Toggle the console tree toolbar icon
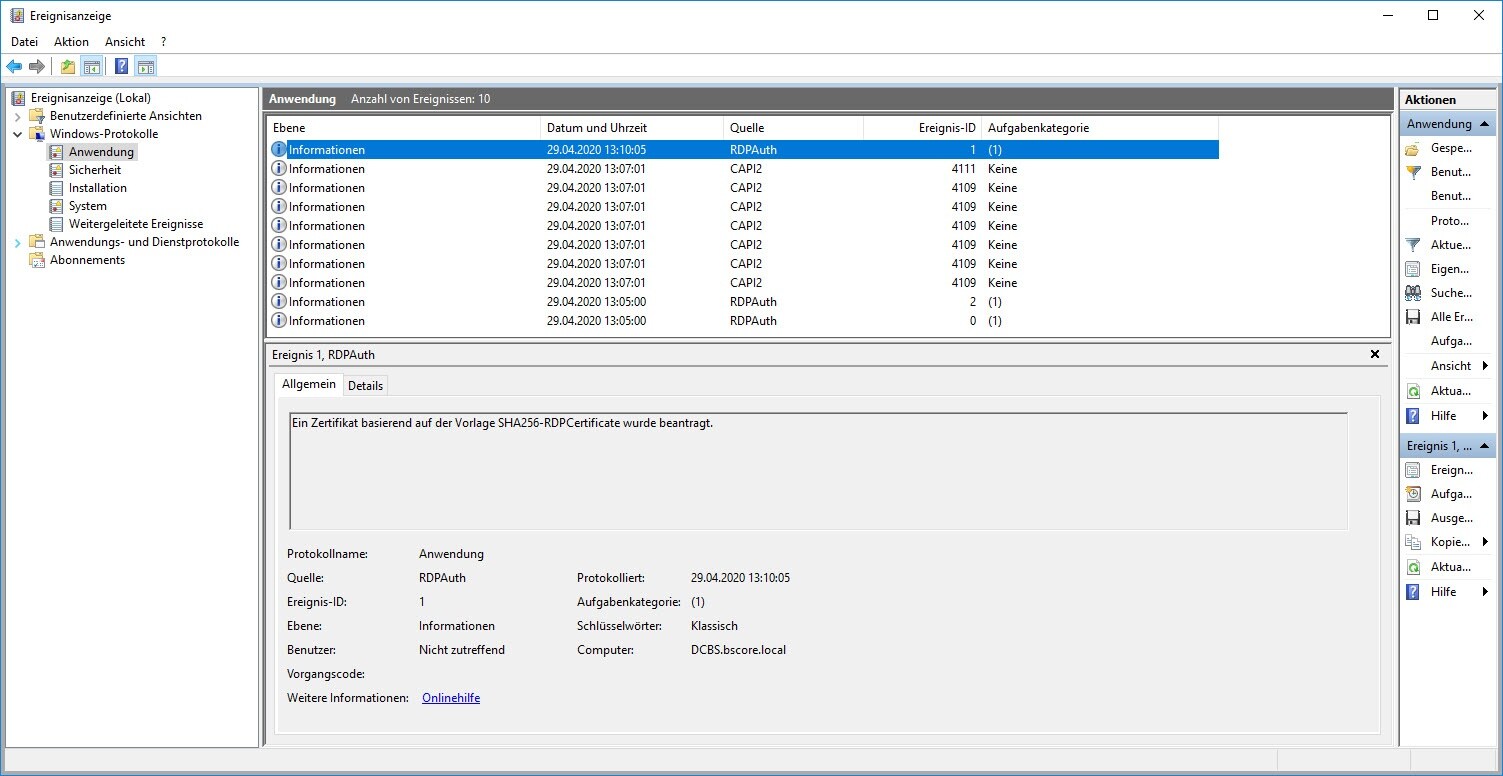Screen dimensions: 1503x776 (91, 67)
